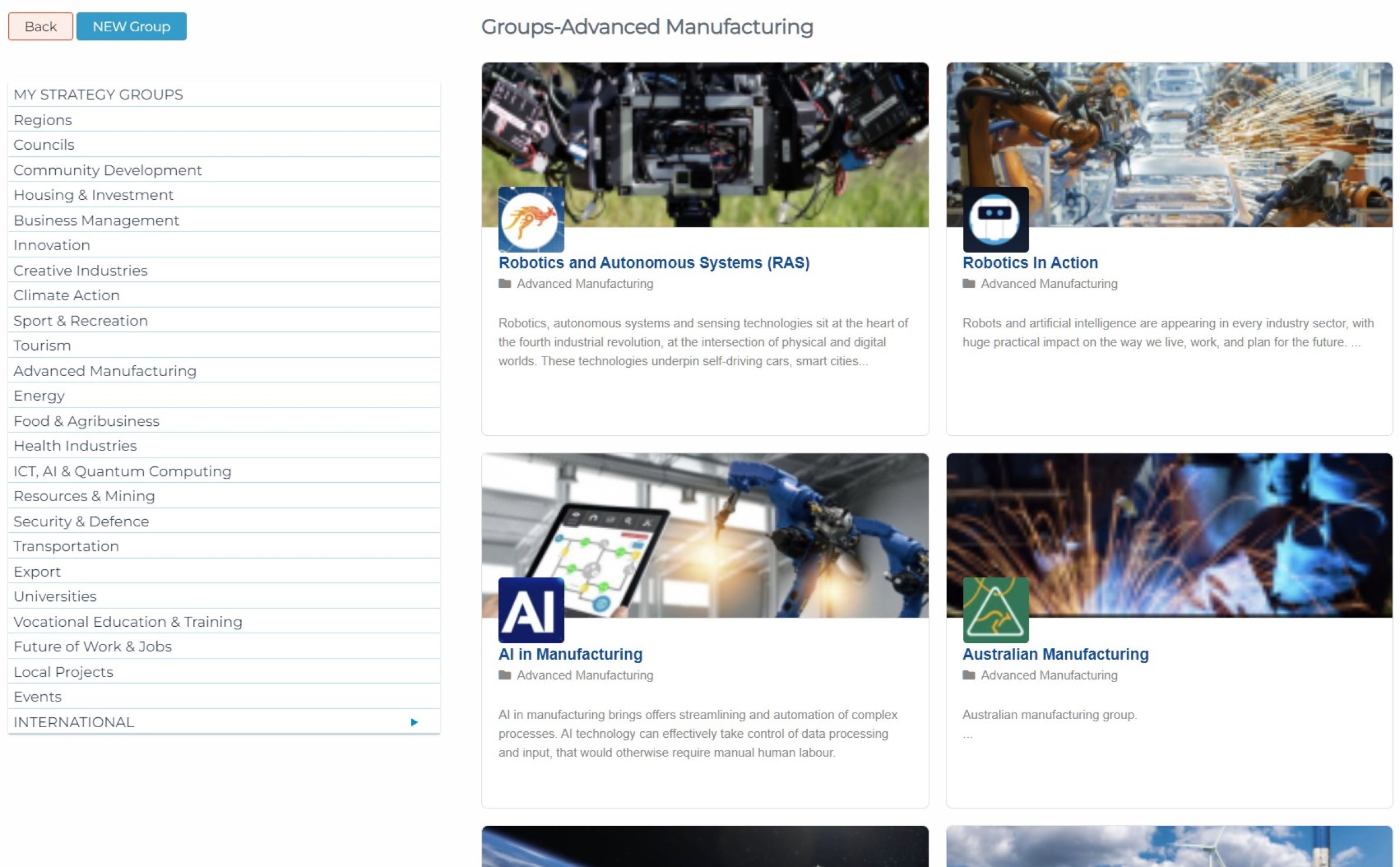Click the Back button

pyautogui.click(x=41, y=26)
